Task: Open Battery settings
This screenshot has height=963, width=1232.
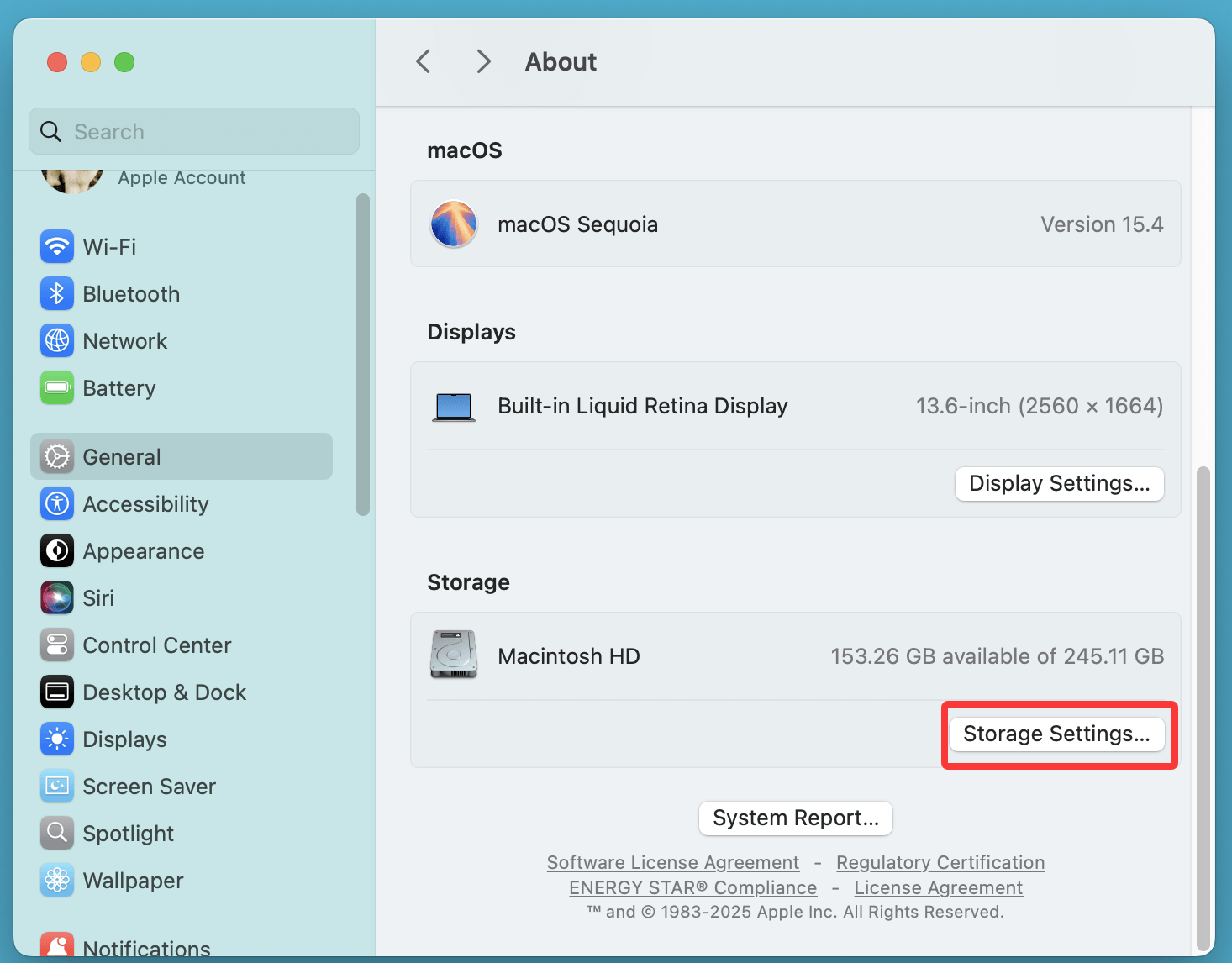Action: (118, 387)
